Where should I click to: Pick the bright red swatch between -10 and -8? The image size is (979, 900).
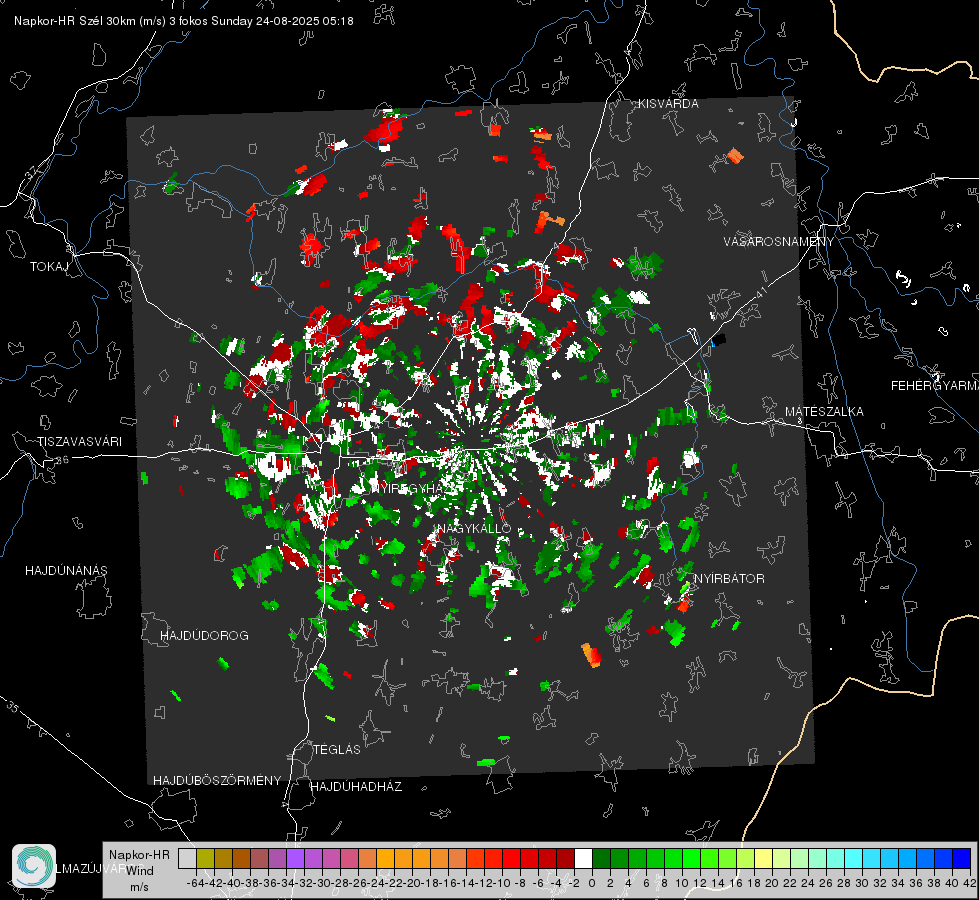[x=511, y=858]
